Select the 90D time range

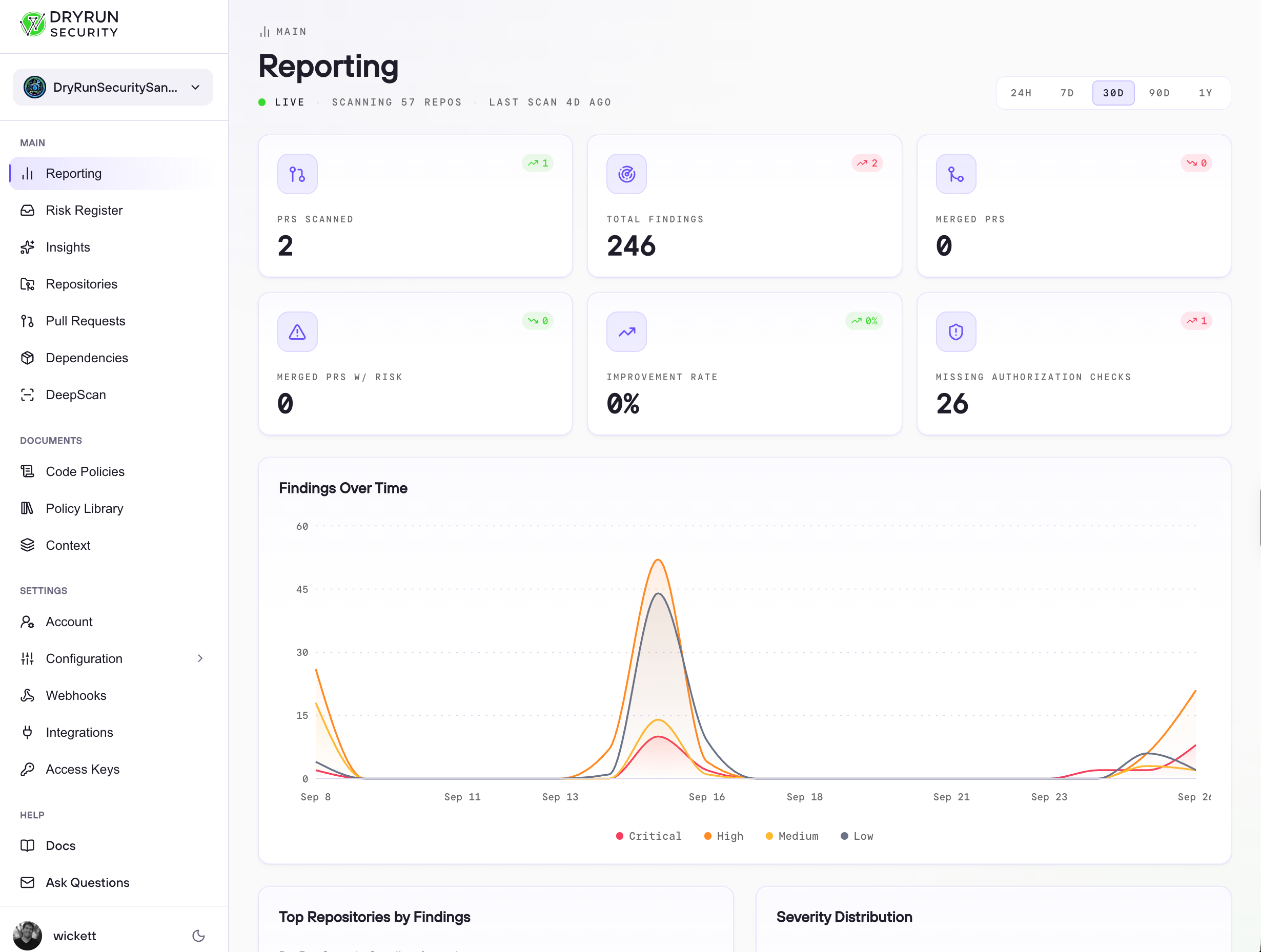(1159, 93)
